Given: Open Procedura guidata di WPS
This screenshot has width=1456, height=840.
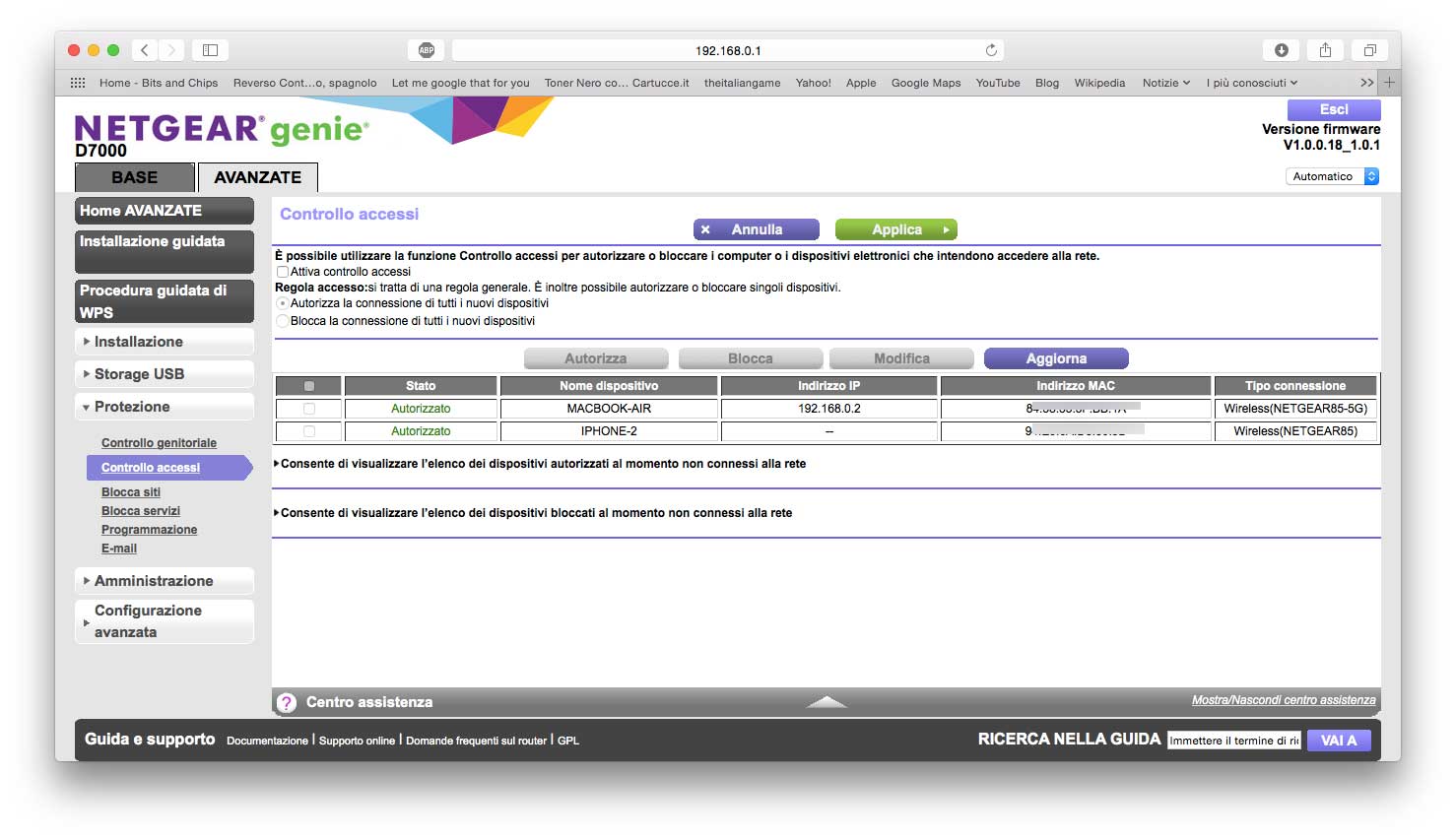Looking at the screenshot, I should click(165, 301).
